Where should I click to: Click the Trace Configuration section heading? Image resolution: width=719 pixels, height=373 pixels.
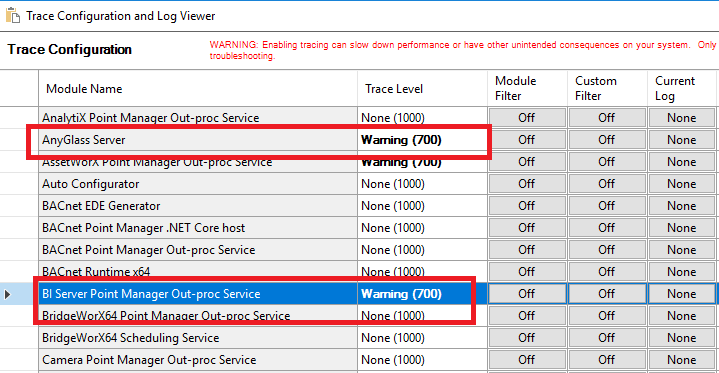(x=70, y=49)
